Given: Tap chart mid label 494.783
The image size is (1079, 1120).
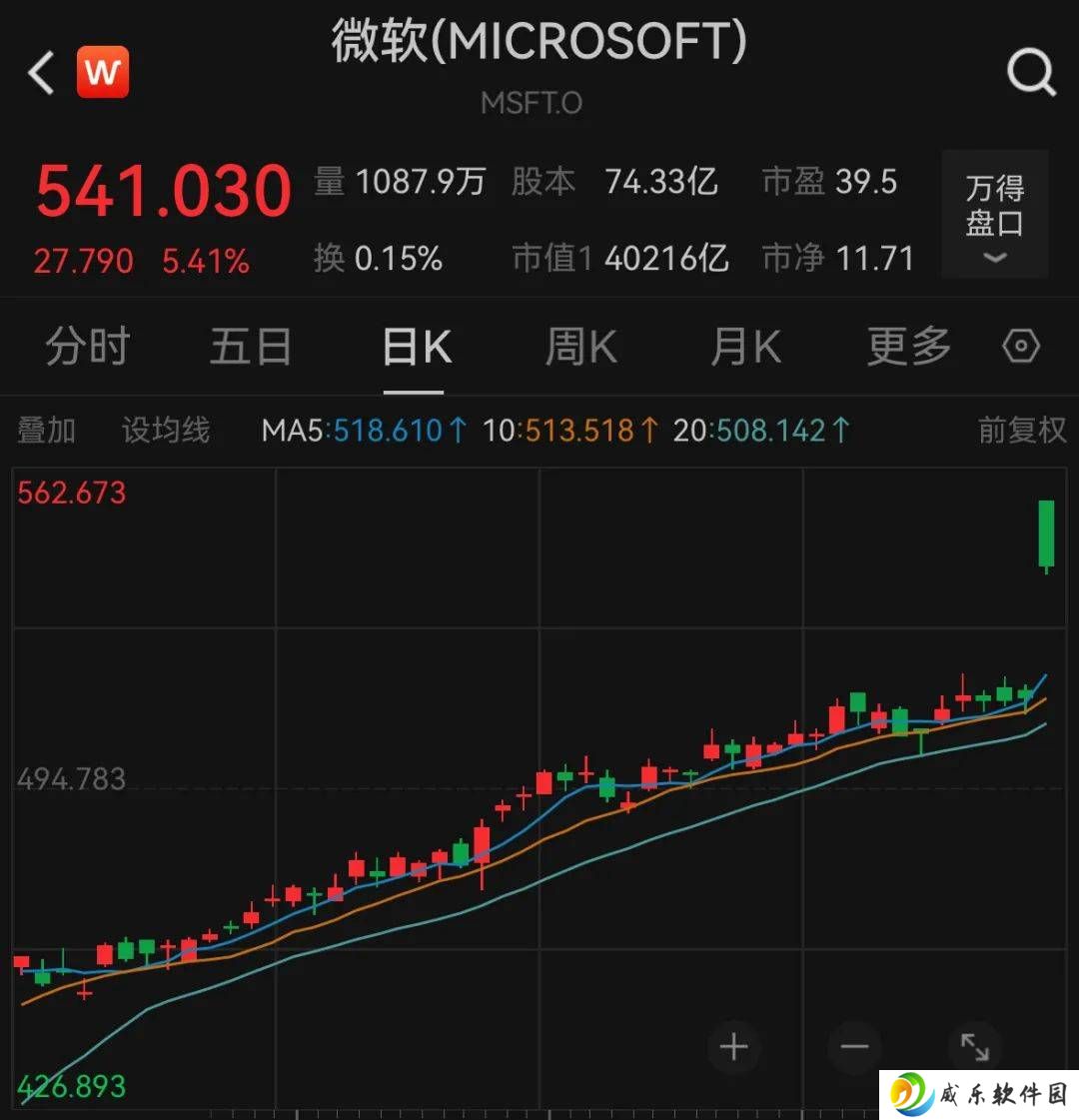Looking at the screenshot, I should coord(71,778).
